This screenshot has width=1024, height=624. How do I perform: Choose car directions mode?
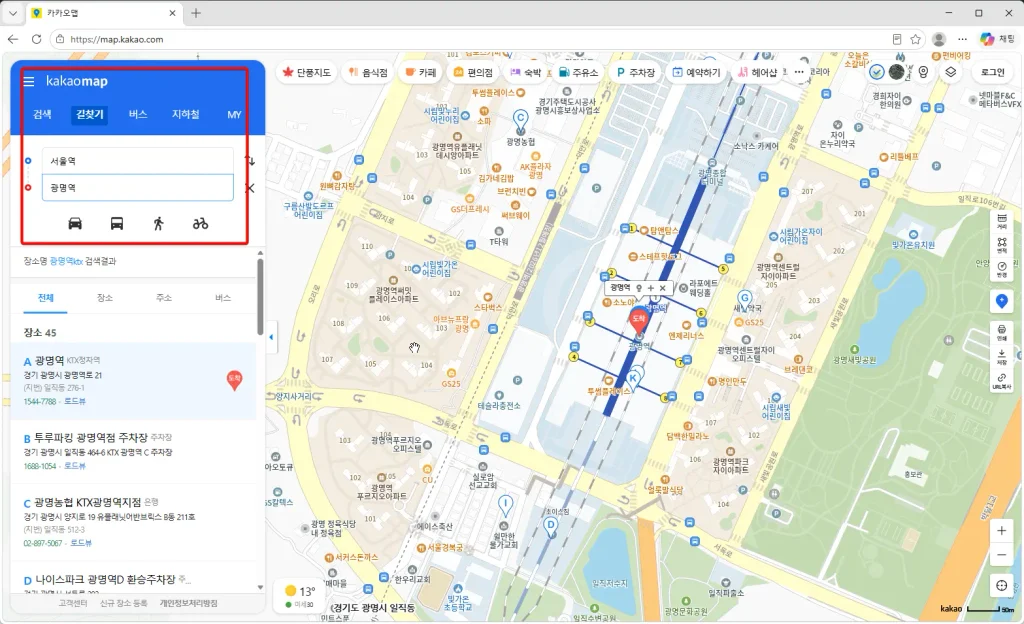75,224
